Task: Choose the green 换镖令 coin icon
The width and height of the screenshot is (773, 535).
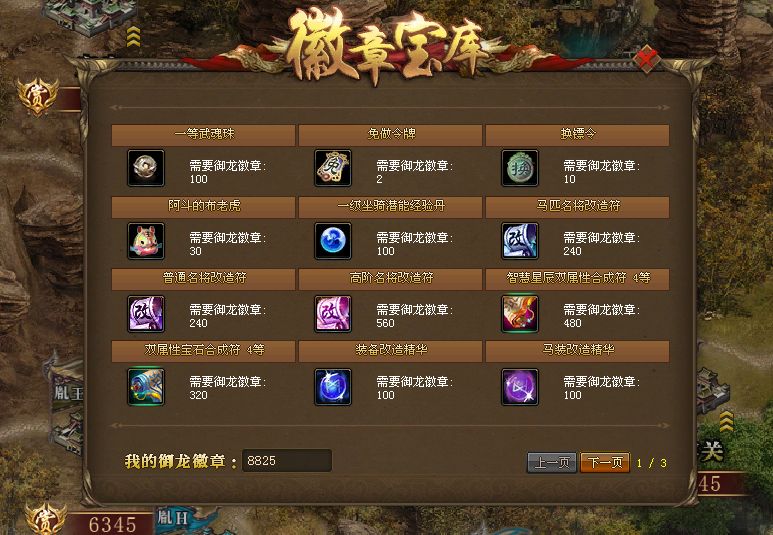Action: [520, 168]
